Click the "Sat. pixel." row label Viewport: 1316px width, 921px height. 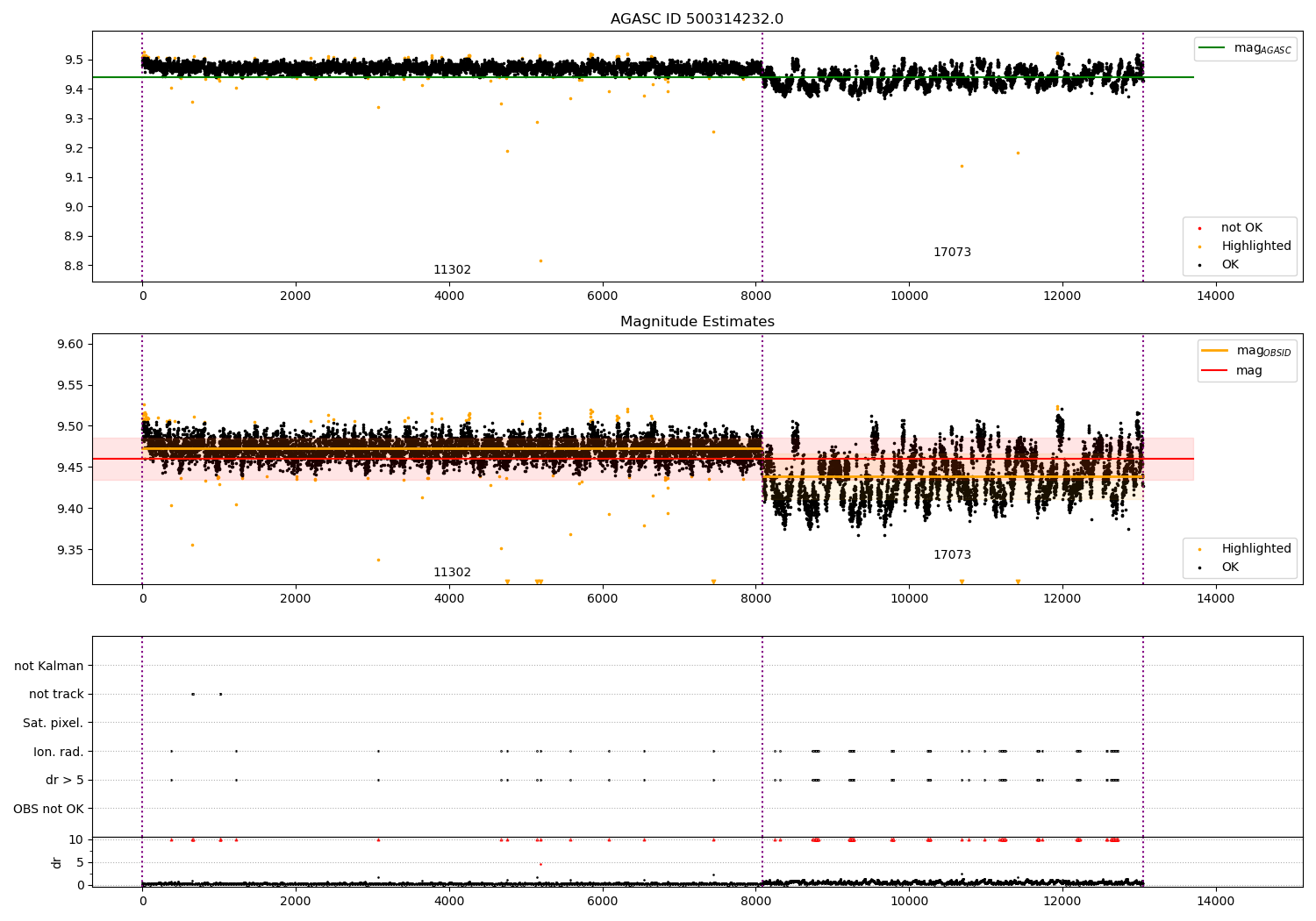click(x=54, y=723)
